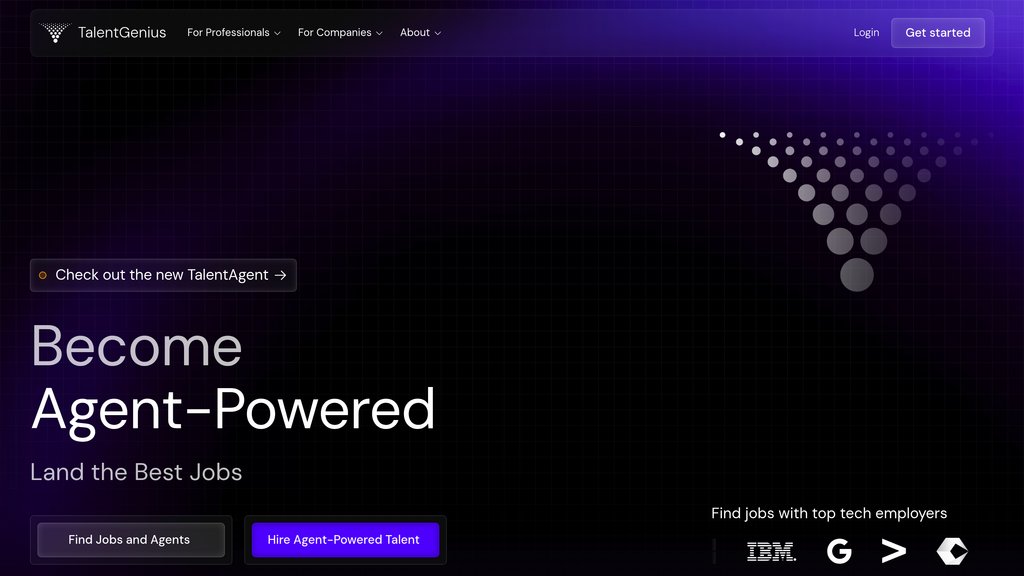Click the IBM employer logo
1024x576 pixels.
click(771, 551)
